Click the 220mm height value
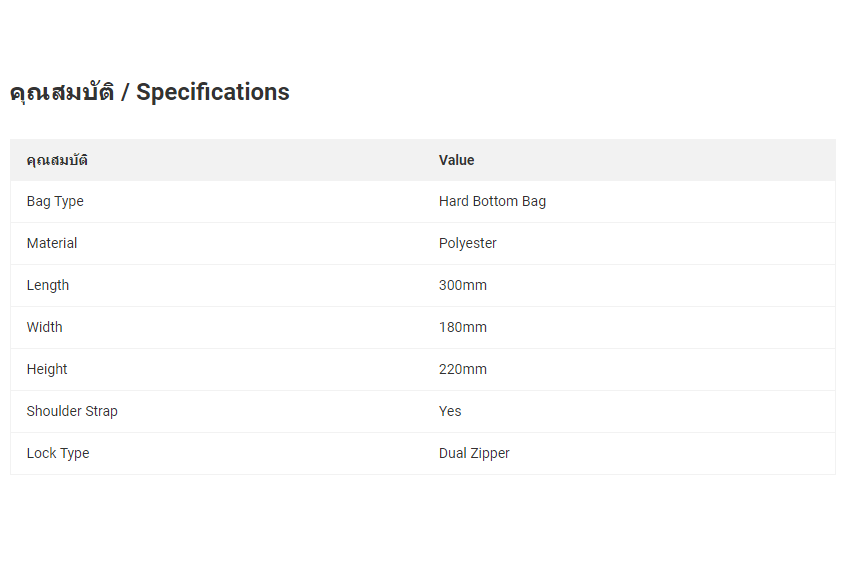The height and width of the screenshot is (562, 849). [462, 369]
